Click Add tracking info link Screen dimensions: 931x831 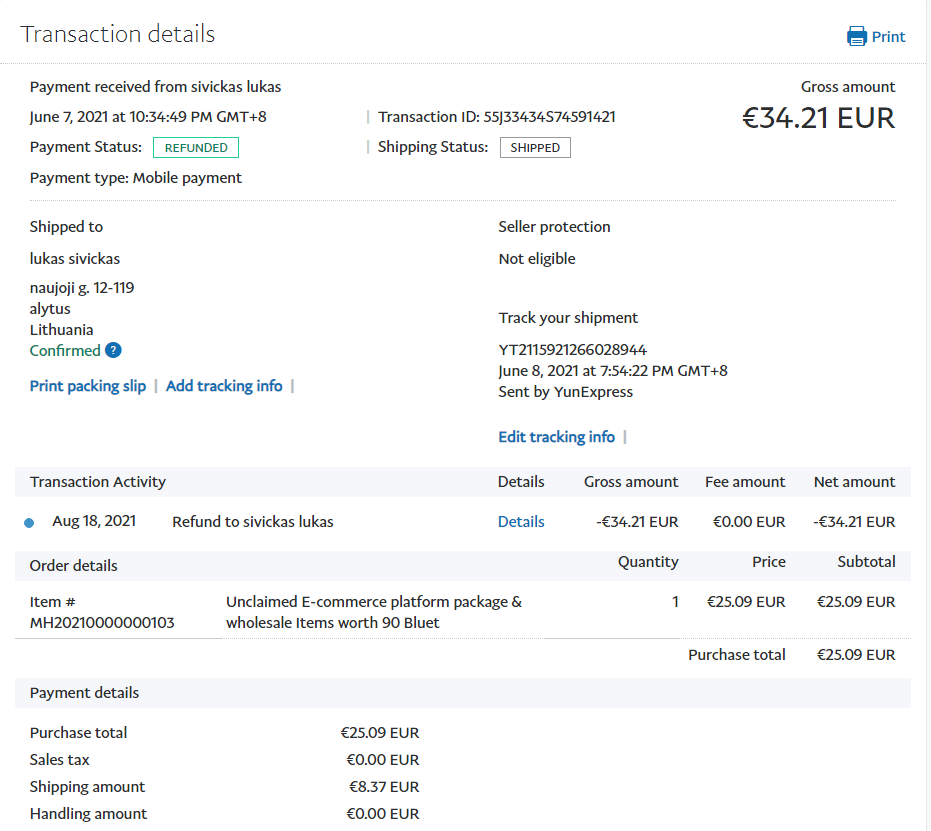pos(224,386)
